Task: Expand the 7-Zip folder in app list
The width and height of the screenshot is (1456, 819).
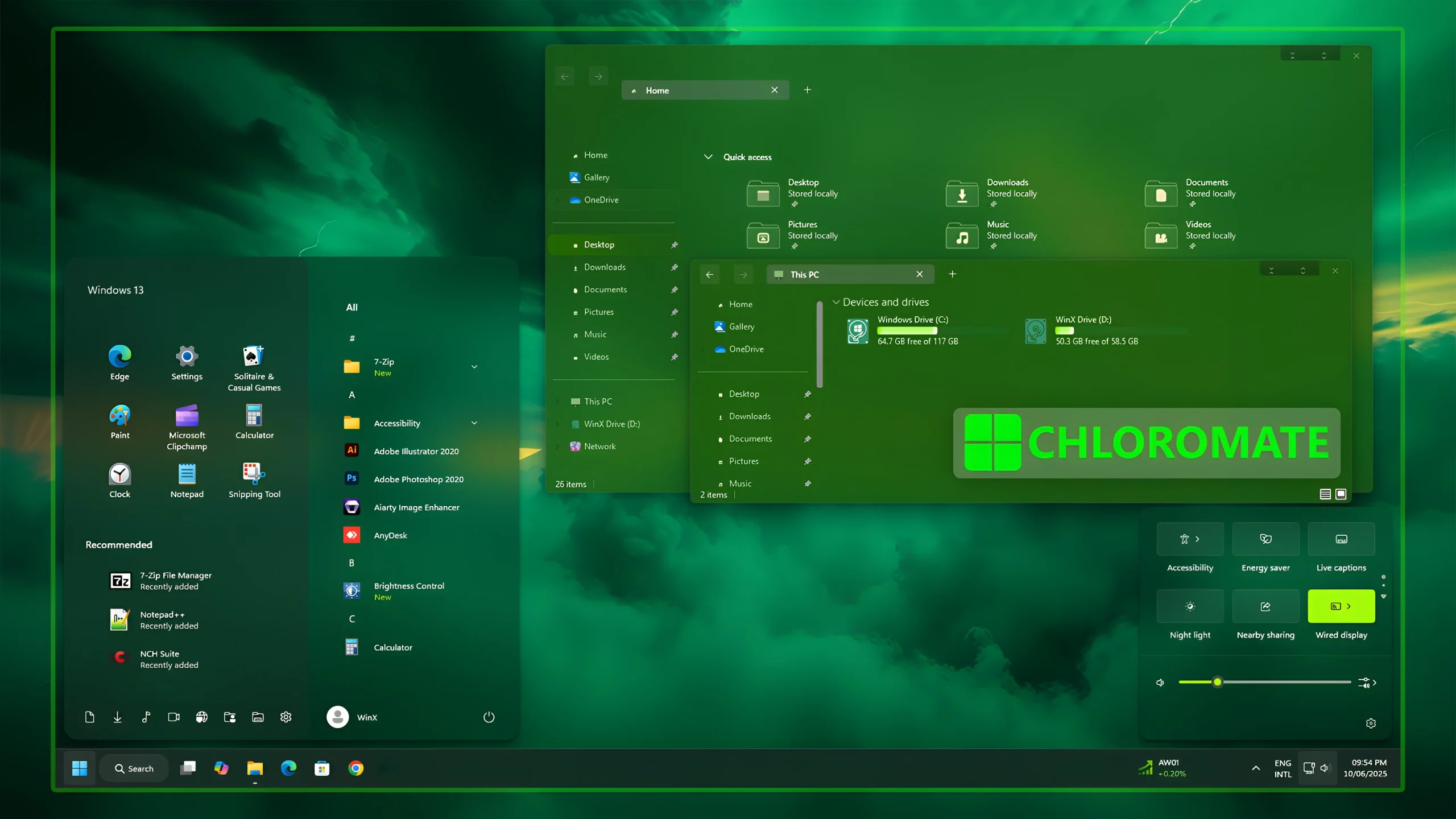Action: click(x=474, y=367)
